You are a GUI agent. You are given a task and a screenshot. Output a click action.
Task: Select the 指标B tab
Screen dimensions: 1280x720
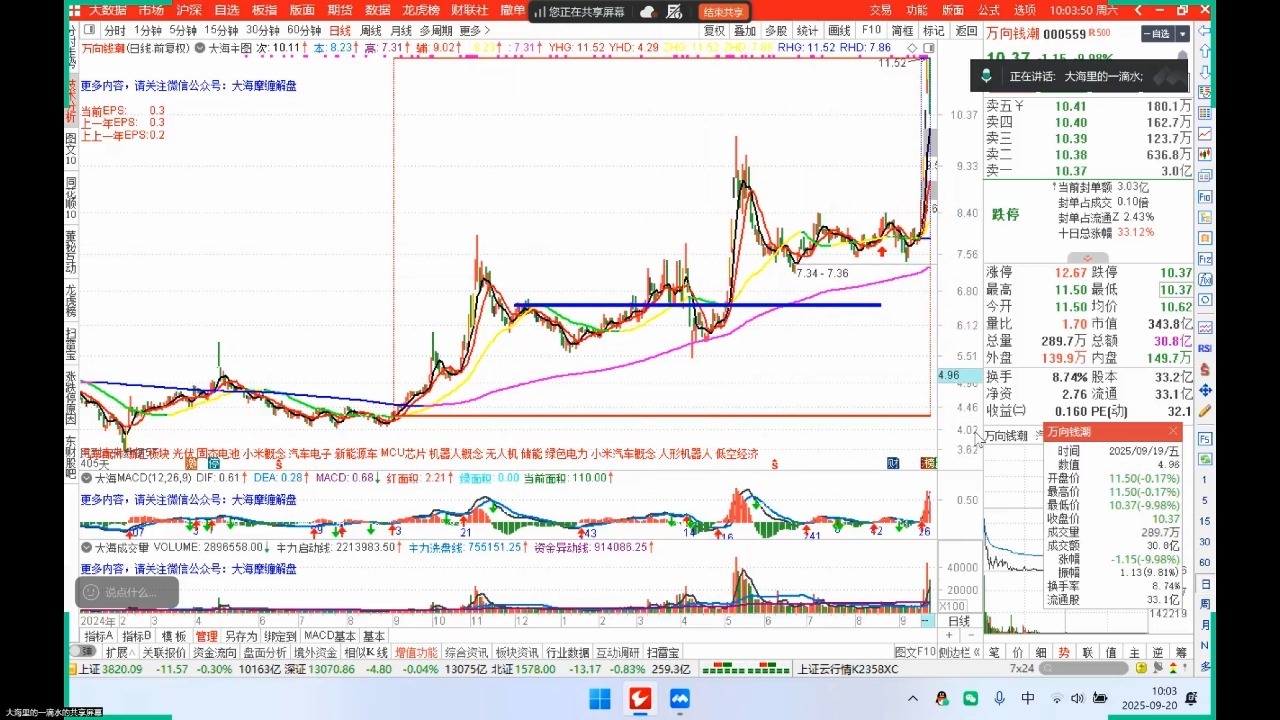point(137,636)
